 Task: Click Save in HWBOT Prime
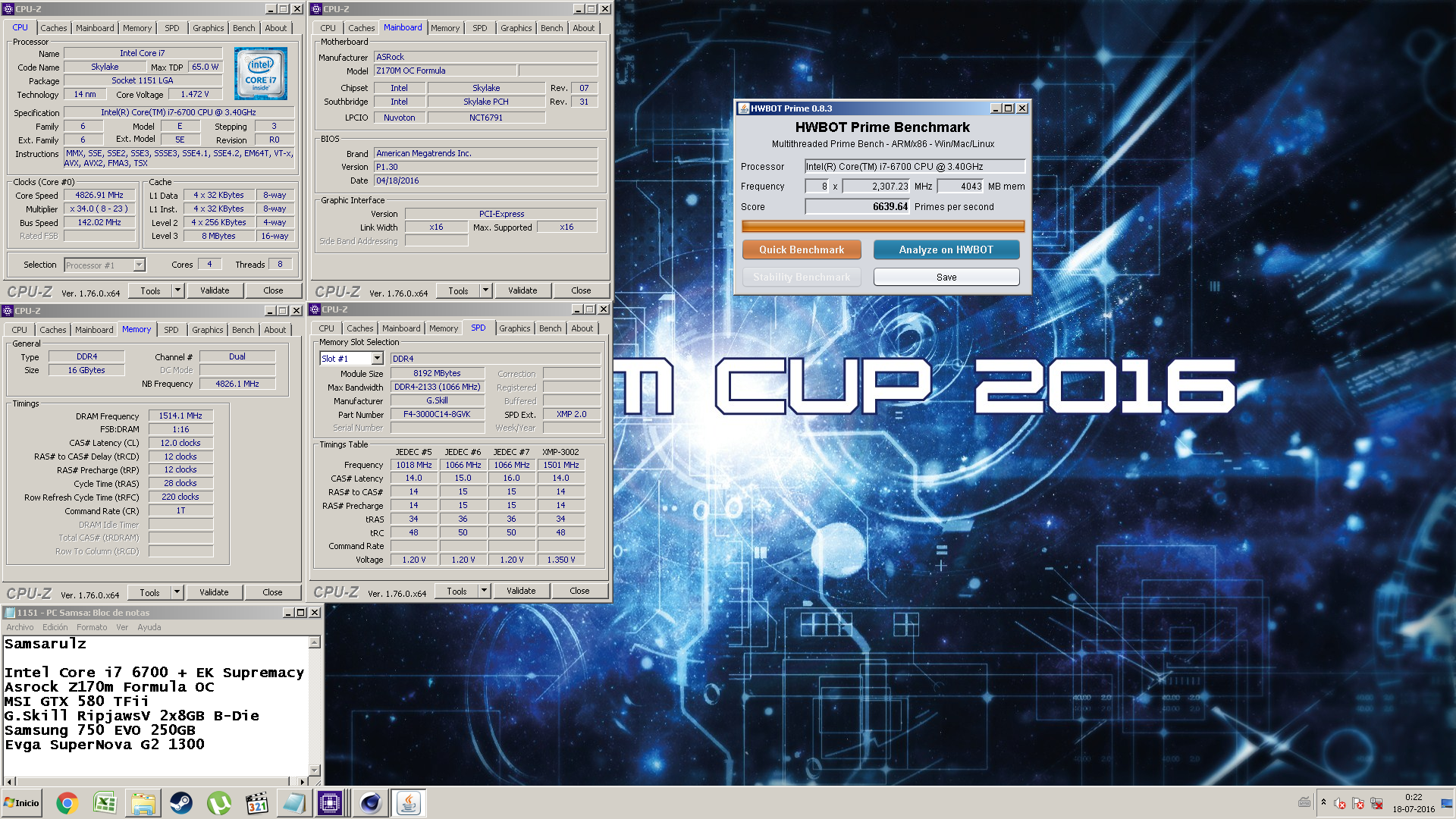tap(946, 277)
